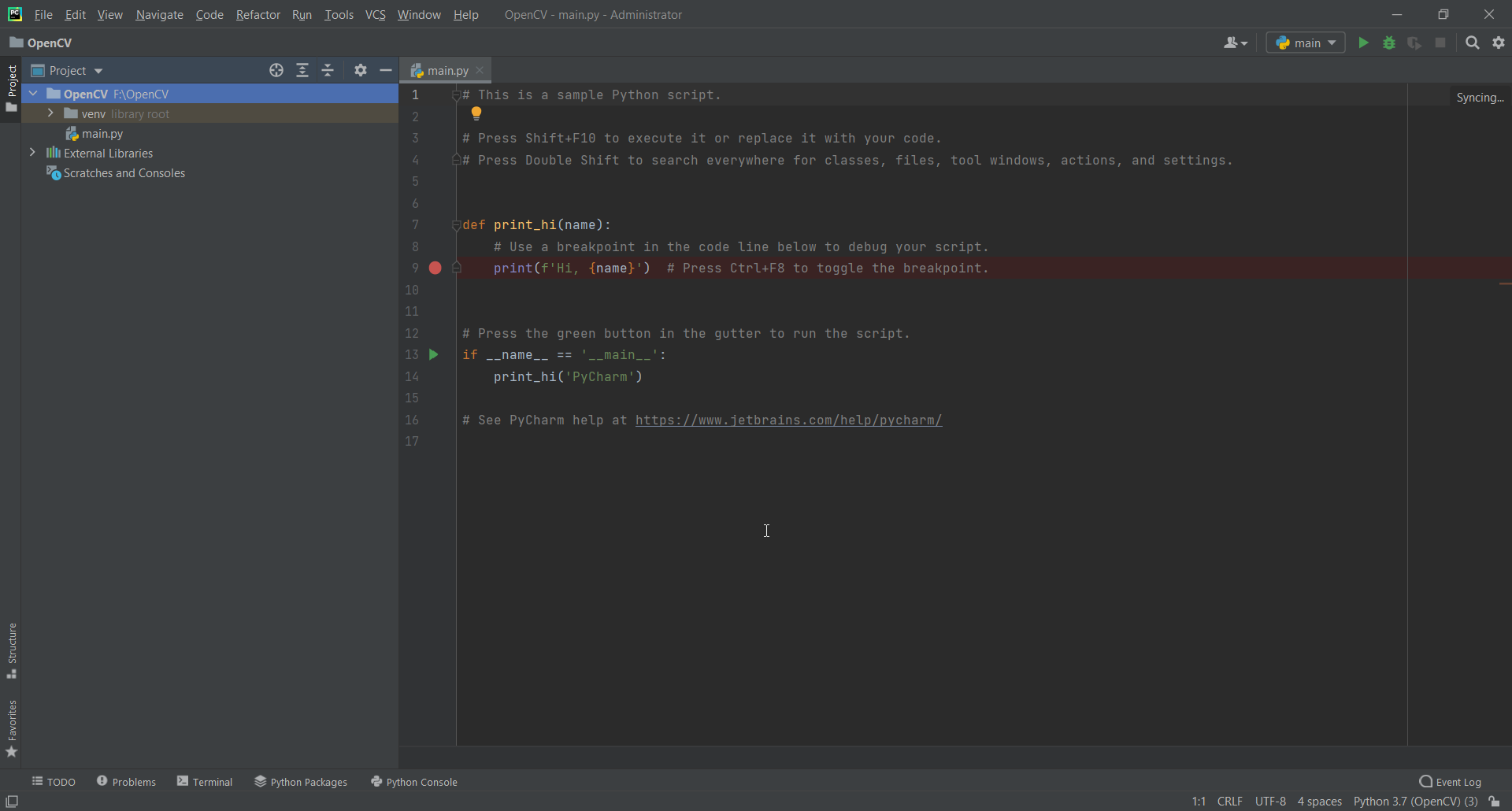Open the jetbrains.com help link

pyautogui.click(x=788, y=420)
